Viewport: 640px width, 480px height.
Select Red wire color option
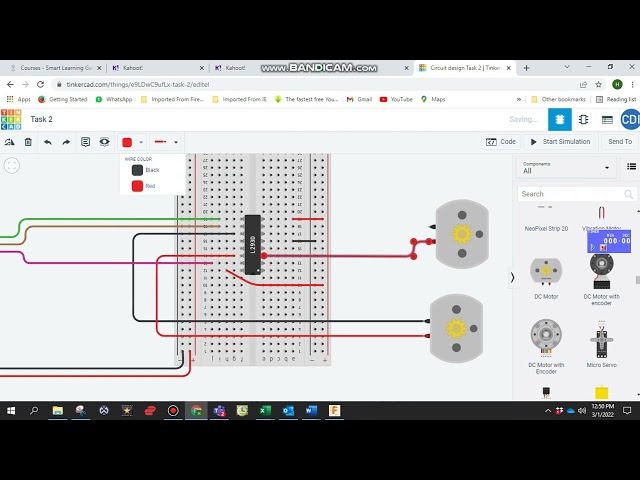click(144, 186)
